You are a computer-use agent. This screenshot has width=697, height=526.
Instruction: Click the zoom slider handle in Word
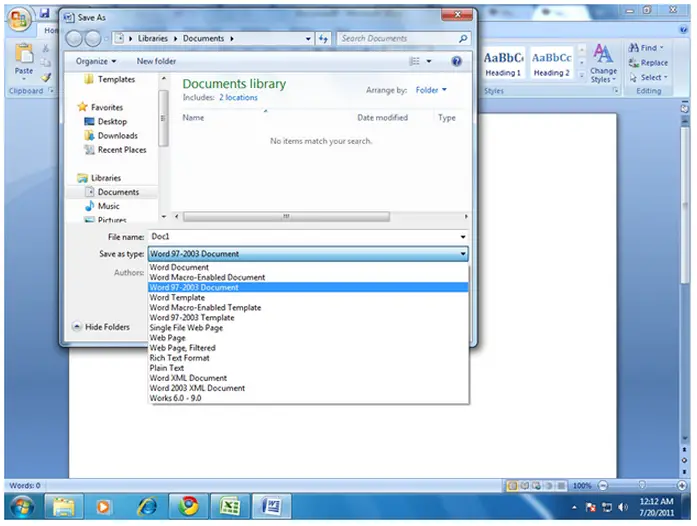(x=641, y=485)
